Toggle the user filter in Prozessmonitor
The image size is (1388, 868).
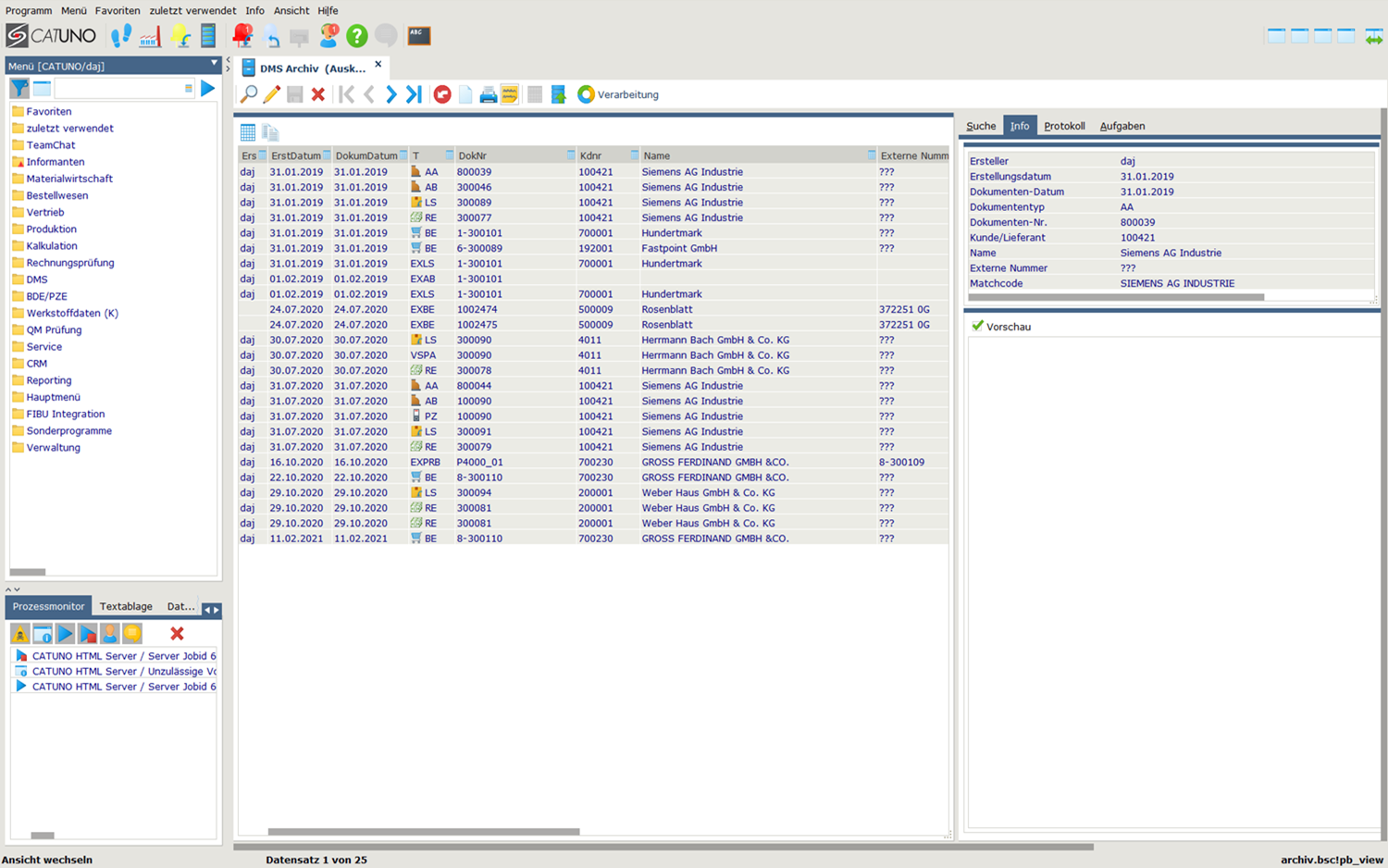(110, 634)
